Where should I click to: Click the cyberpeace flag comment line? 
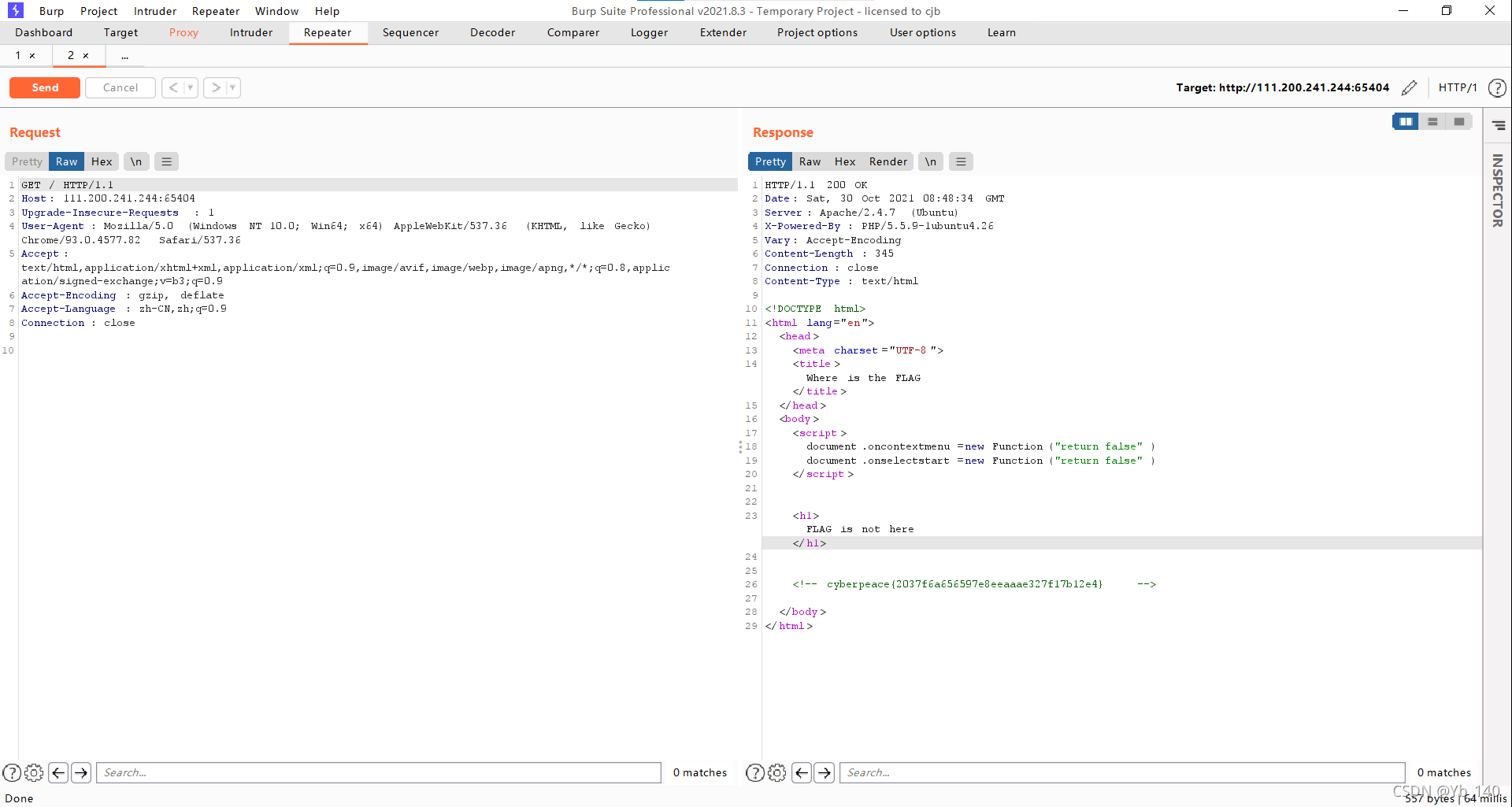974,584
